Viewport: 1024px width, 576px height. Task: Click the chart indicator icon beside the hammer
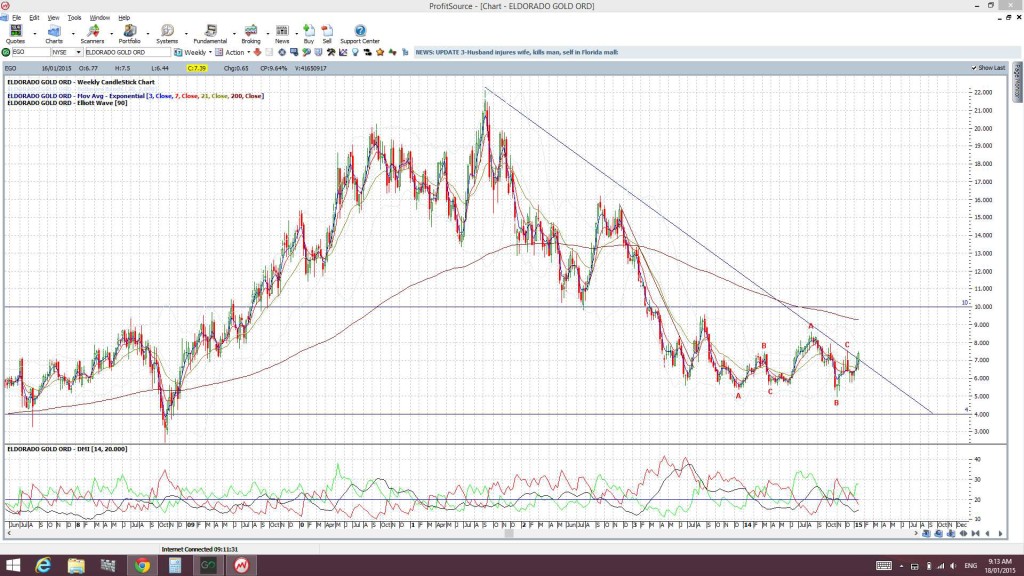[344, 52]
